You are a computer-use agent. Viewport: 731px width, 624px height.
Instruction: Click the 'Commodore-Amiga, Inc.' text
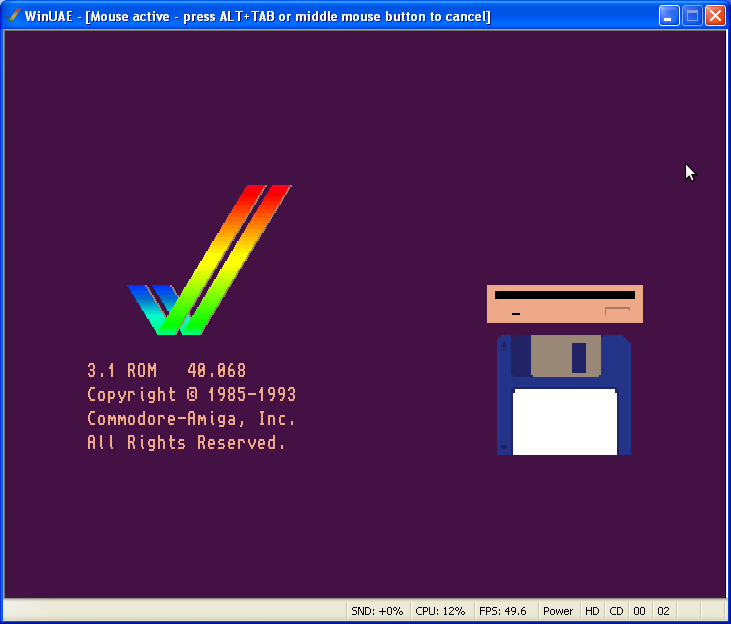[x=191, y=418]
